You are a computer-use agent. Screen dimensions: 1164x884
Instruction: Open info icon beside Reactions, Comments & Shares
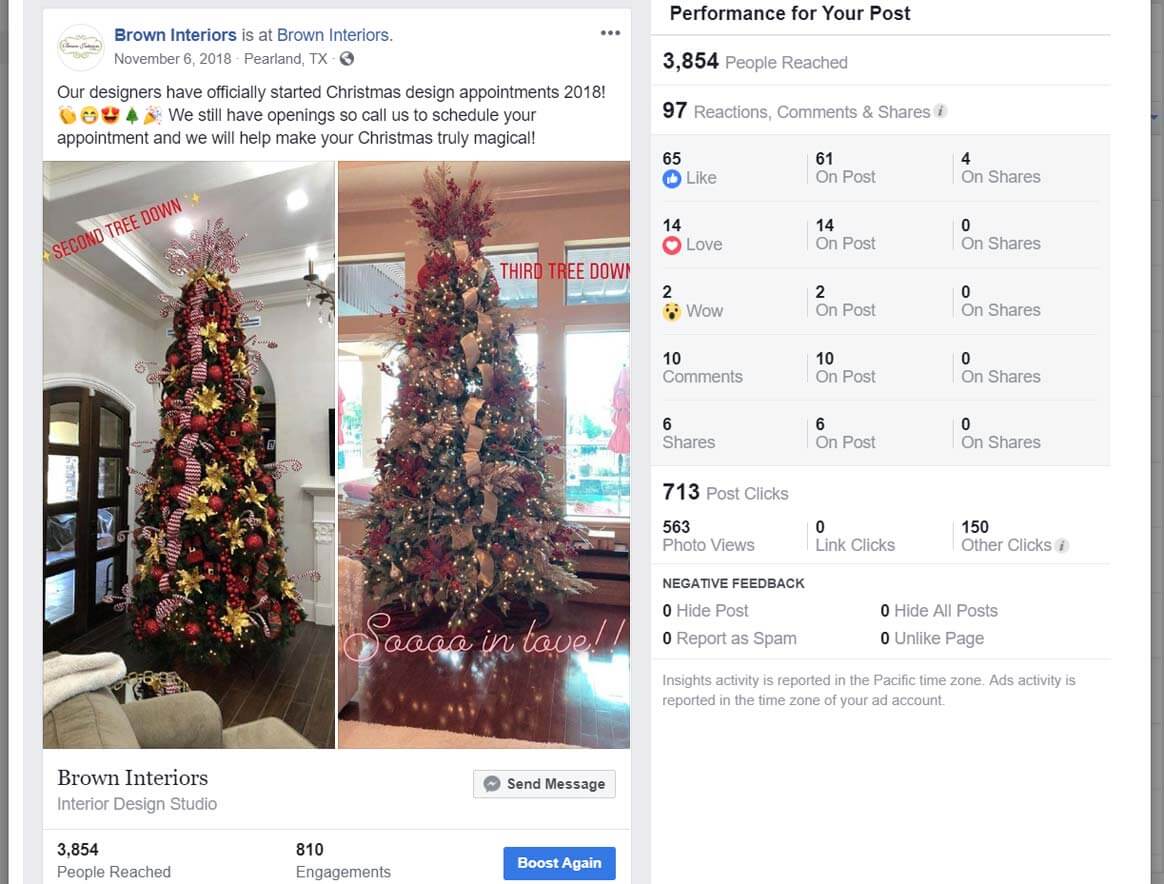(941, 111)
